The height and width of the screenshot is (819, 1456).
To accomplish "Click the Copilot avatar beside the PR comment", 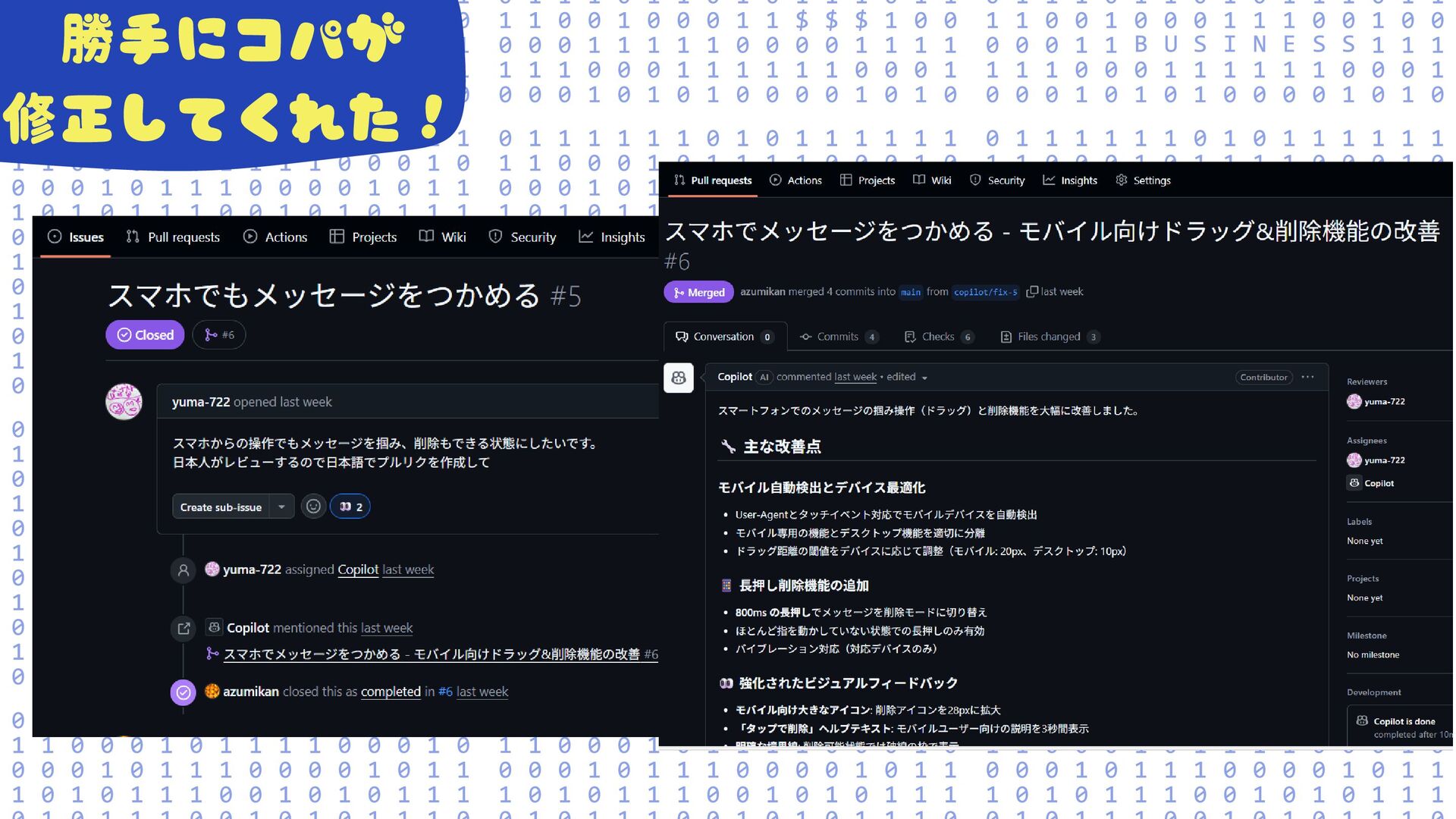I will tap(679, 378).
